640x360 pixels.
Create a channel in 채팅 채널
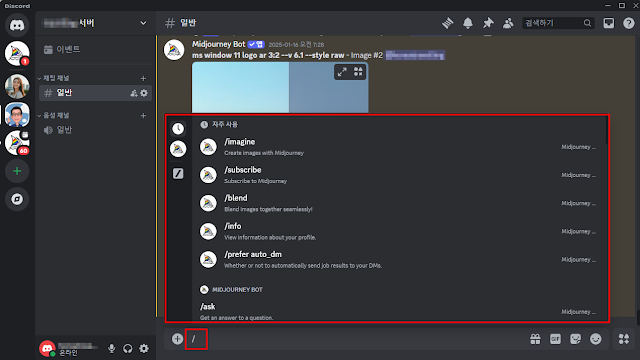tap(143, 78)
